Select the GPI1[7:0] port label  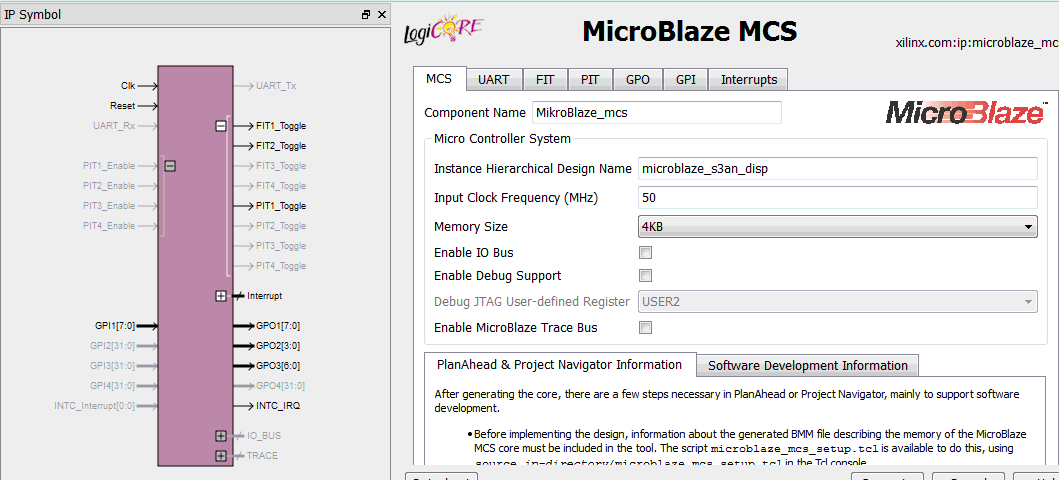tap(115, 326)
